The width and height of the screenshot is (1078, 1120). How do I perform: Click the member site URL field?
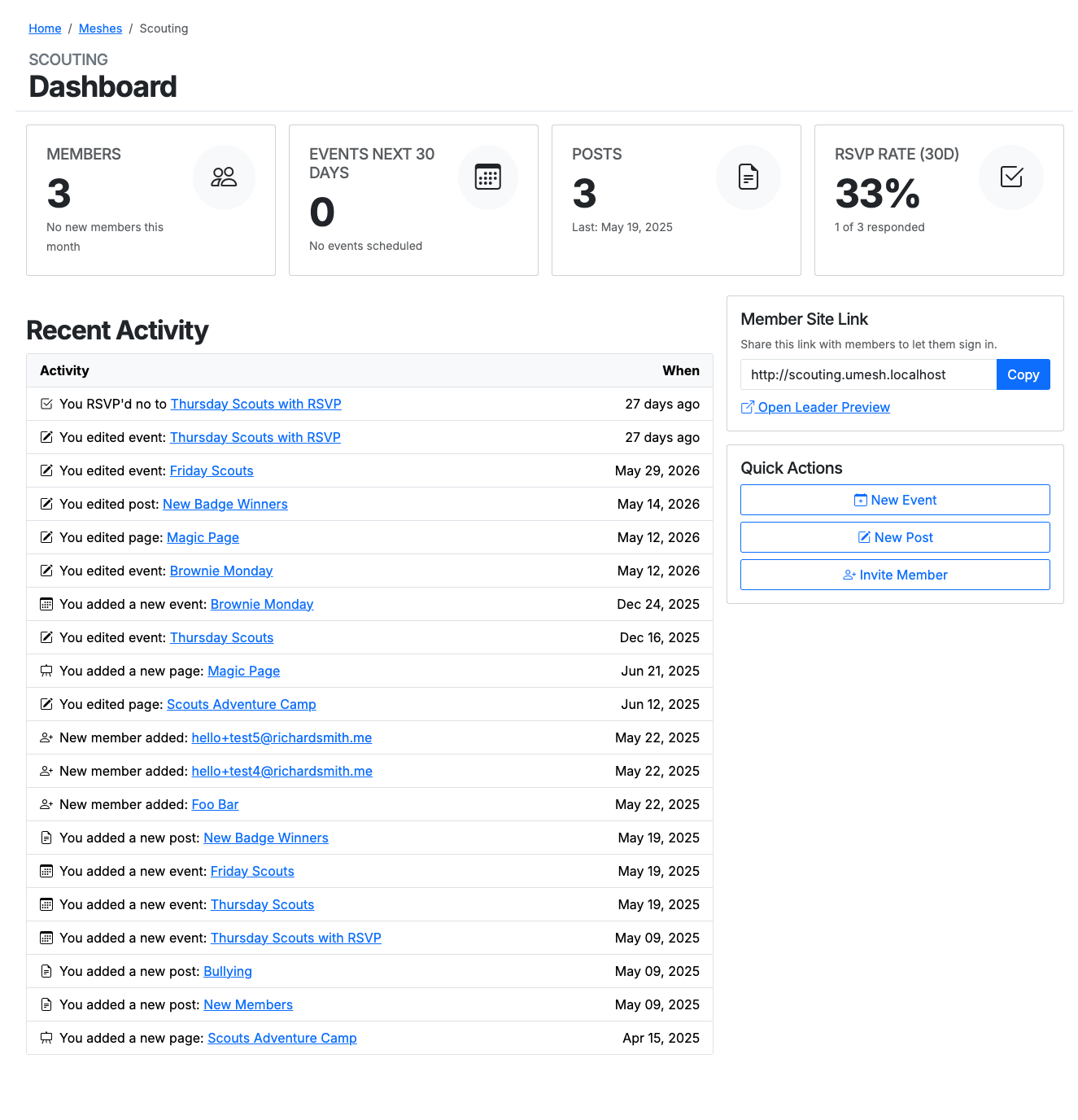pos(868,374)
